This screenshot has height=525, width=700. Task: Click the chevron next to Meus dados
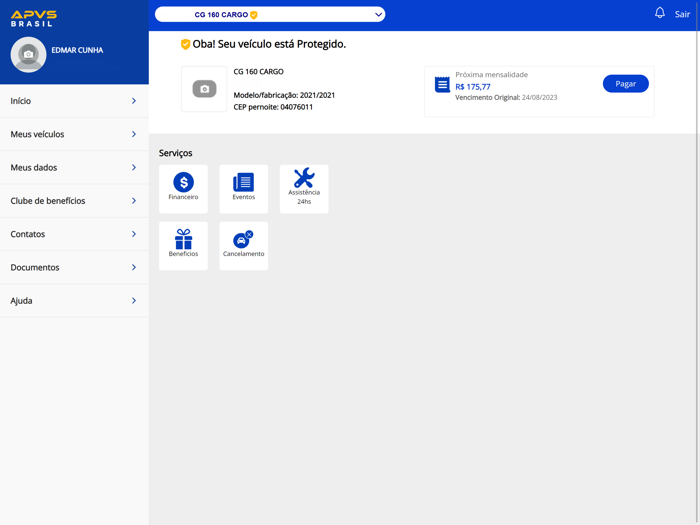click(x=134, y=167)
